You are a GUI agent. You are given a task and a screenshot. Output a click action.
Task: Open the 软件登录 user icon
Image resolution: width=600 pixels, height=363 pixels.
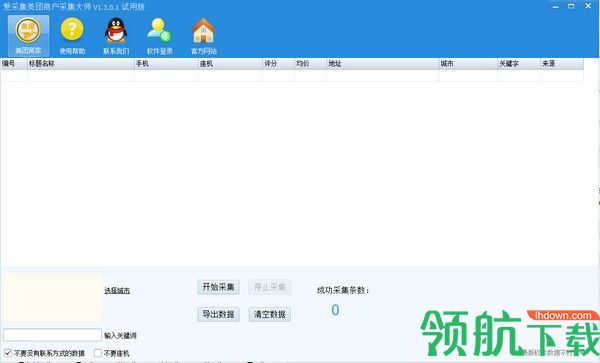pos(160,36)
